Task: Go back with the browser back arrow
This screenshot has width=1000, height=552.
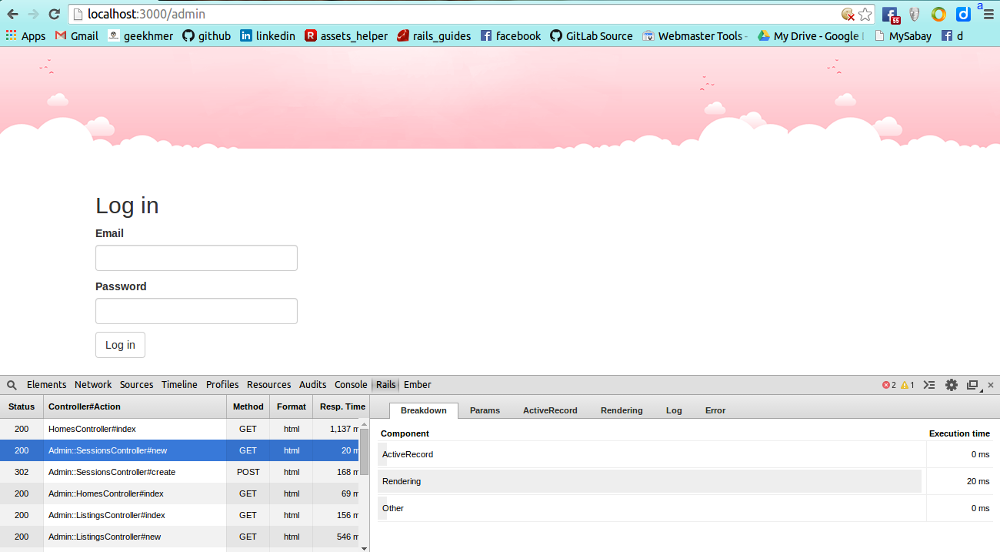Action: (x=13, y=14)
